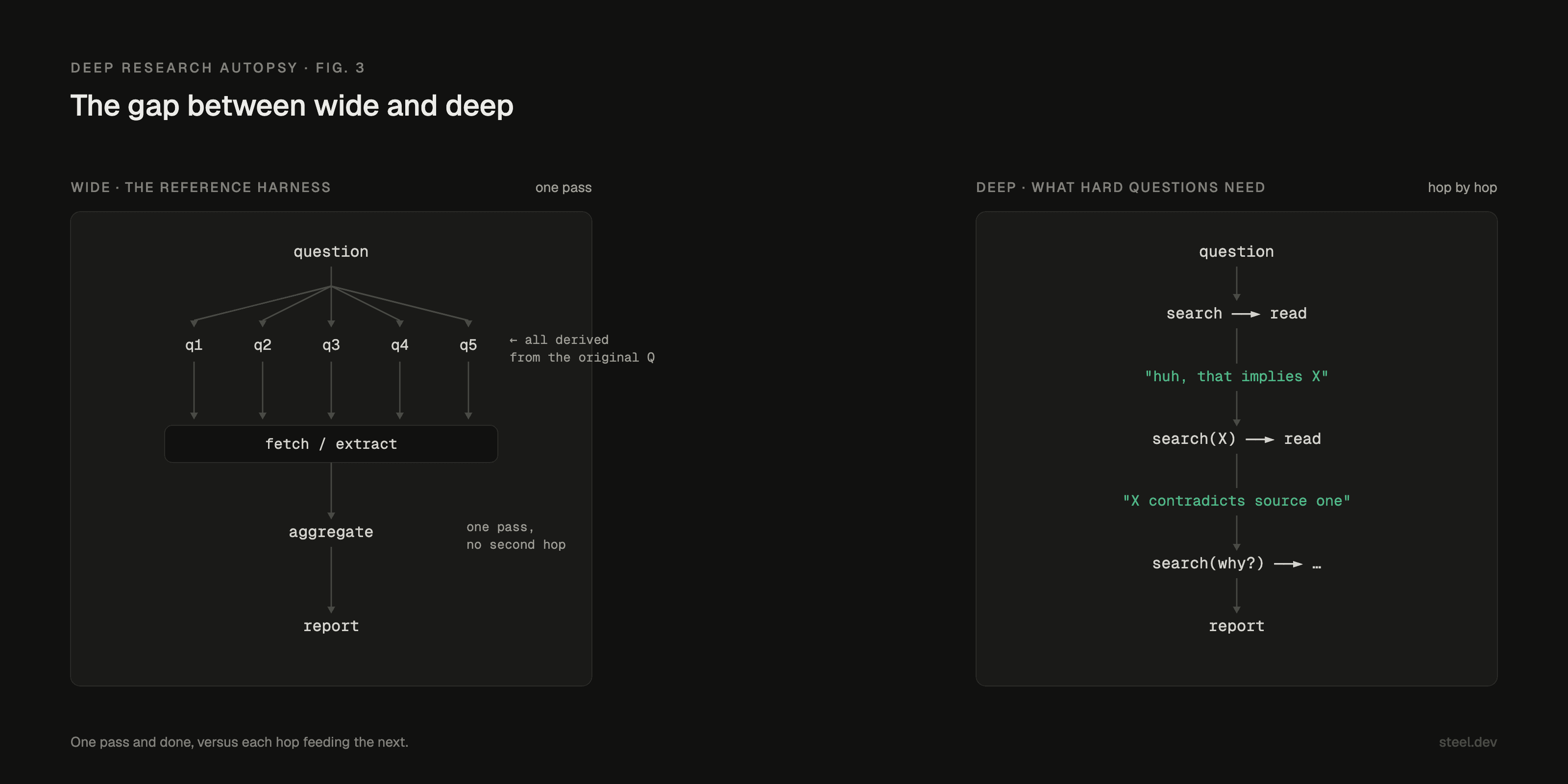1568x784 pixels.
Task: Click the arrow after 'search(why?)'
Action: point(1288,564)
